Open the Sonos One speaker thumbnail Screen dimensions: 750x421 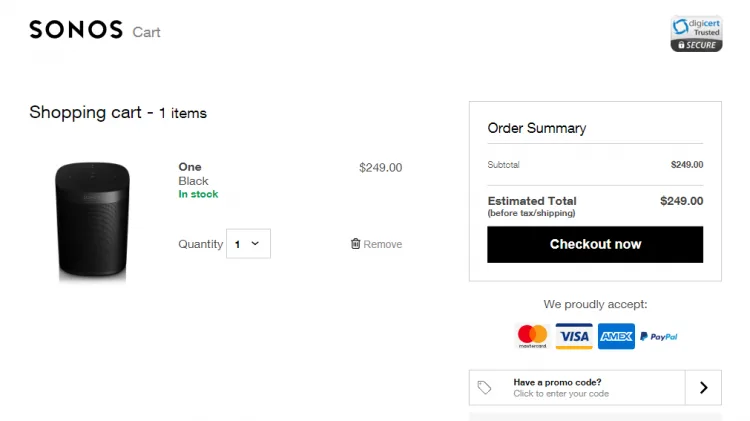tap(93, 219)
